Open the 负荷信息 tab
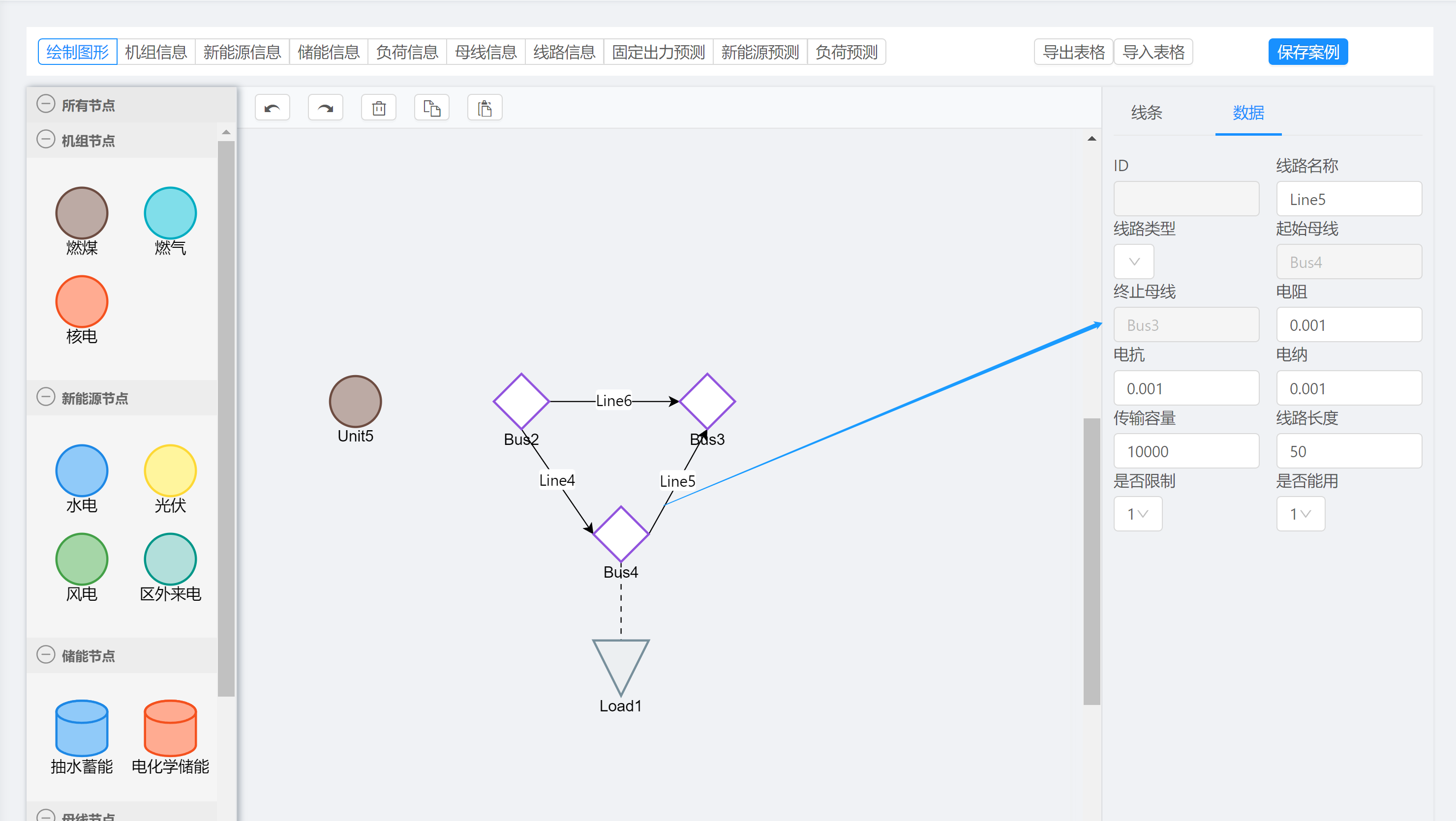Screen dimensions: 1456x821 pyautogui.click(x=407, y=52)
